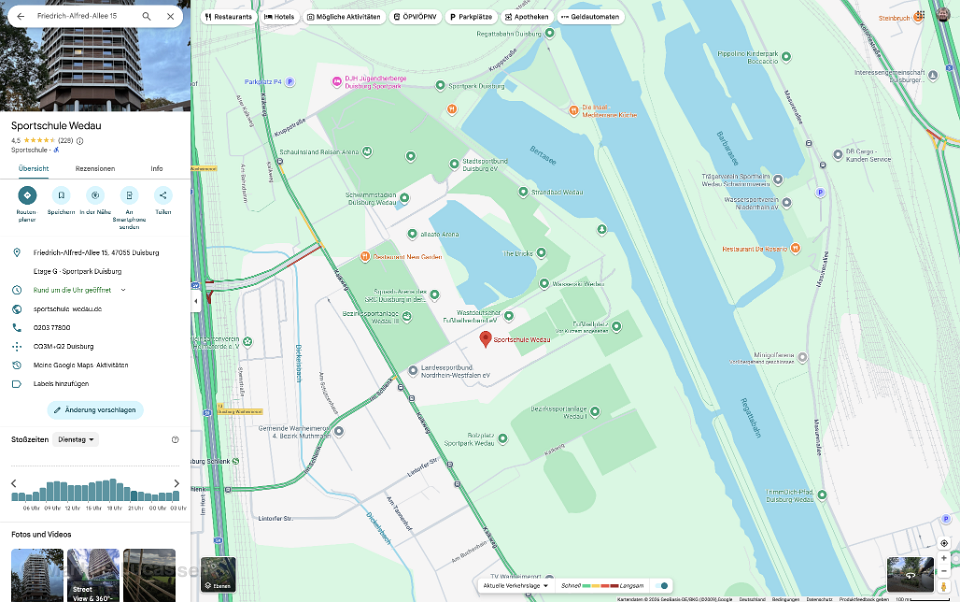The height and width of the screenshot is (602, 960).
Task: Share the place with the Teilen icon
Action: click(163, 196)
